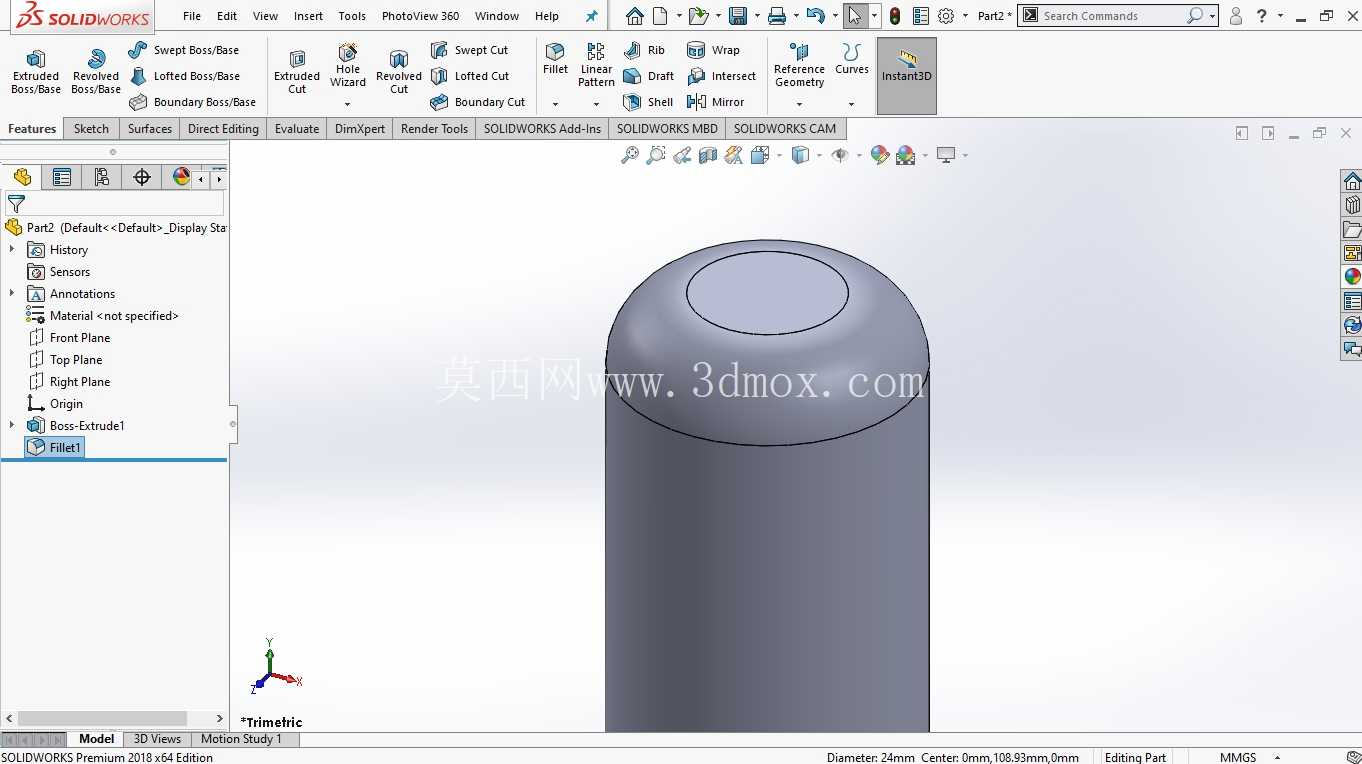This screenshot has height=764, width=1362.
Task: Expand the Boss-Extrude1 feature node
Action: 12,425
